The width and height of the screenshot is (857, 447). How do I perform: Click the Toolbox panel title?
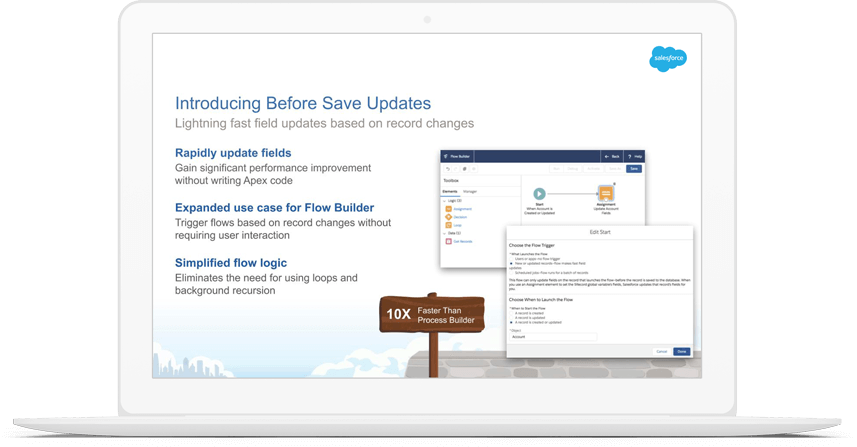pos(451,180)
